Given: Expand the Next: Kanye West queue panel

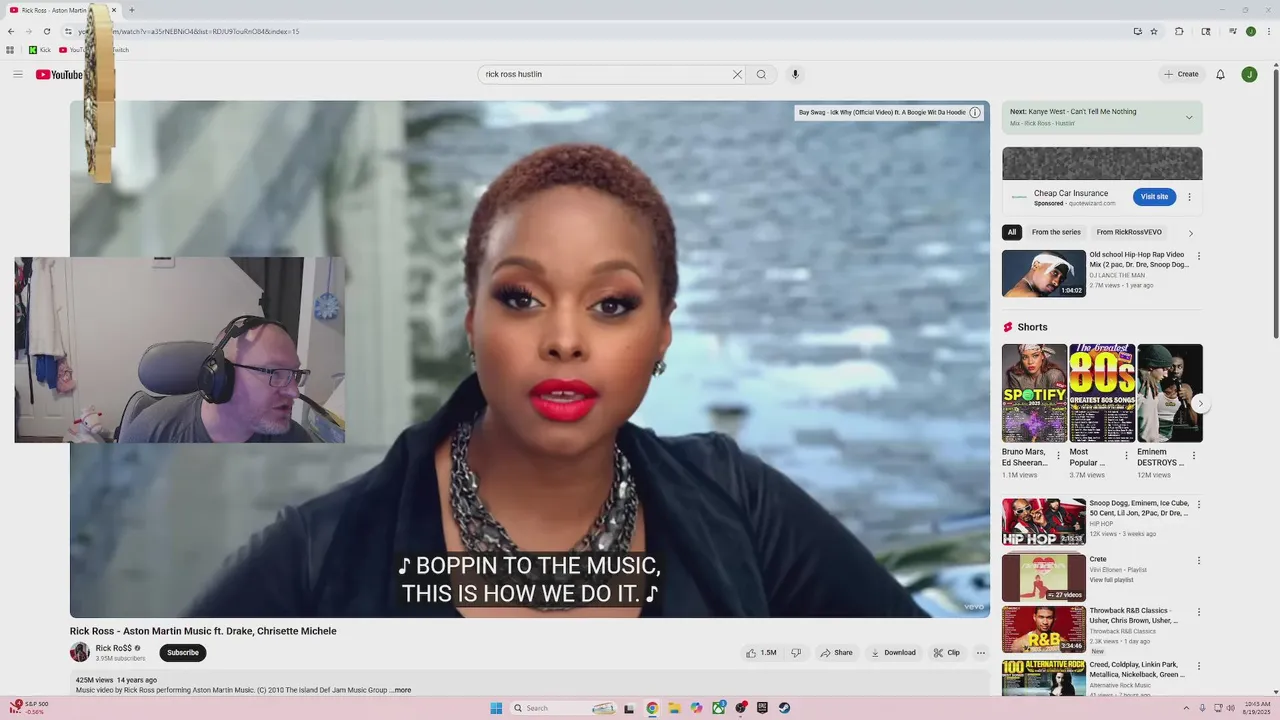Looking at the screenshot, I should (x=1189, y=117).
